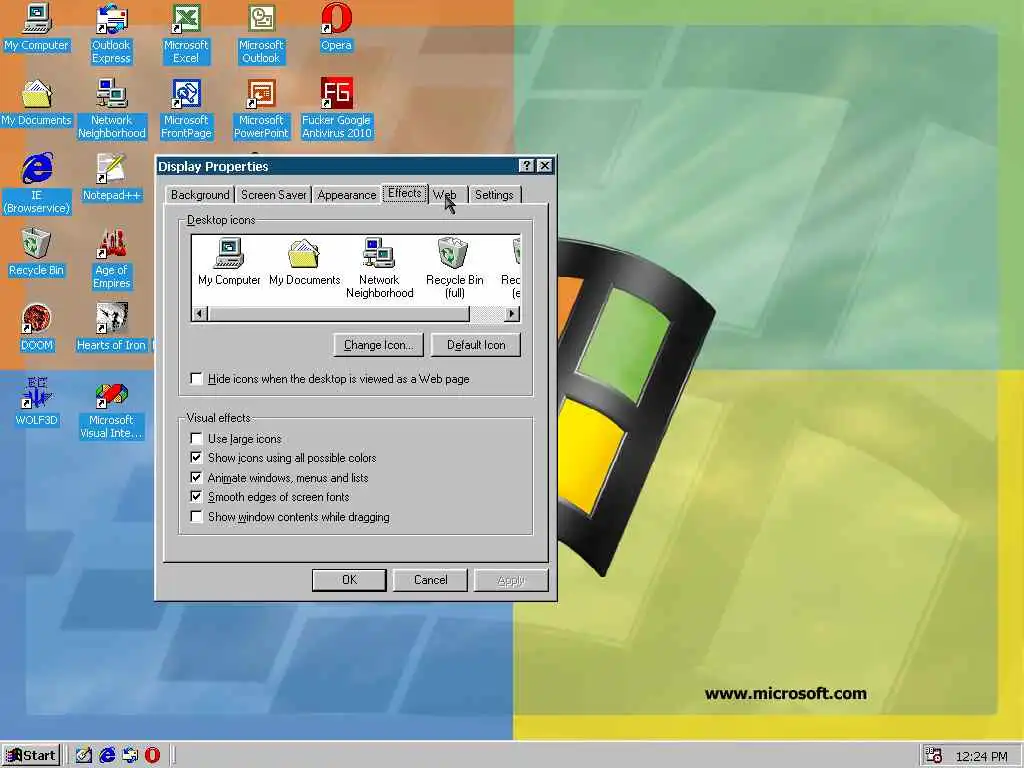Open Internet Explorer from quick launch
Image resolution: width=1024 pixels, height=768 pixels.
click(107, 756)
